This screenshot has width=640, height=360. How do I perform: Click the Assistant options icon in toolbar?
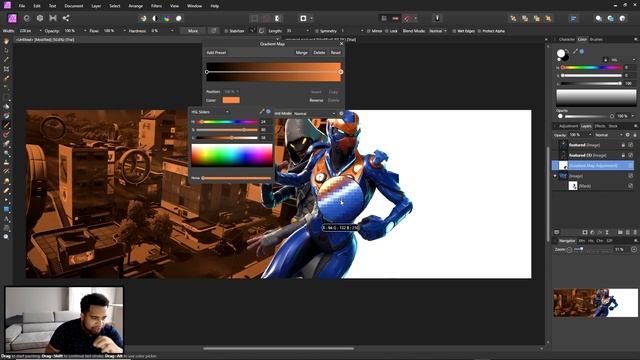(437, 18)
